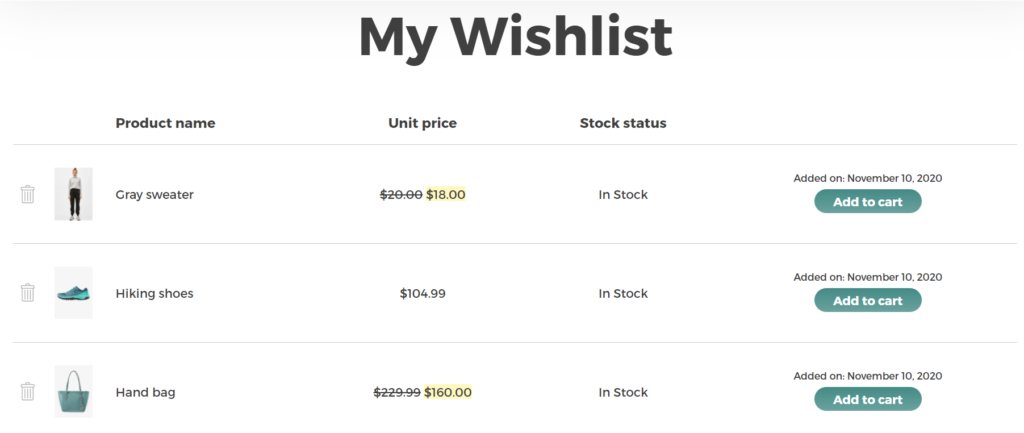Open the Hiking shoes product link

pyautogui.click(x=154, y=293)
